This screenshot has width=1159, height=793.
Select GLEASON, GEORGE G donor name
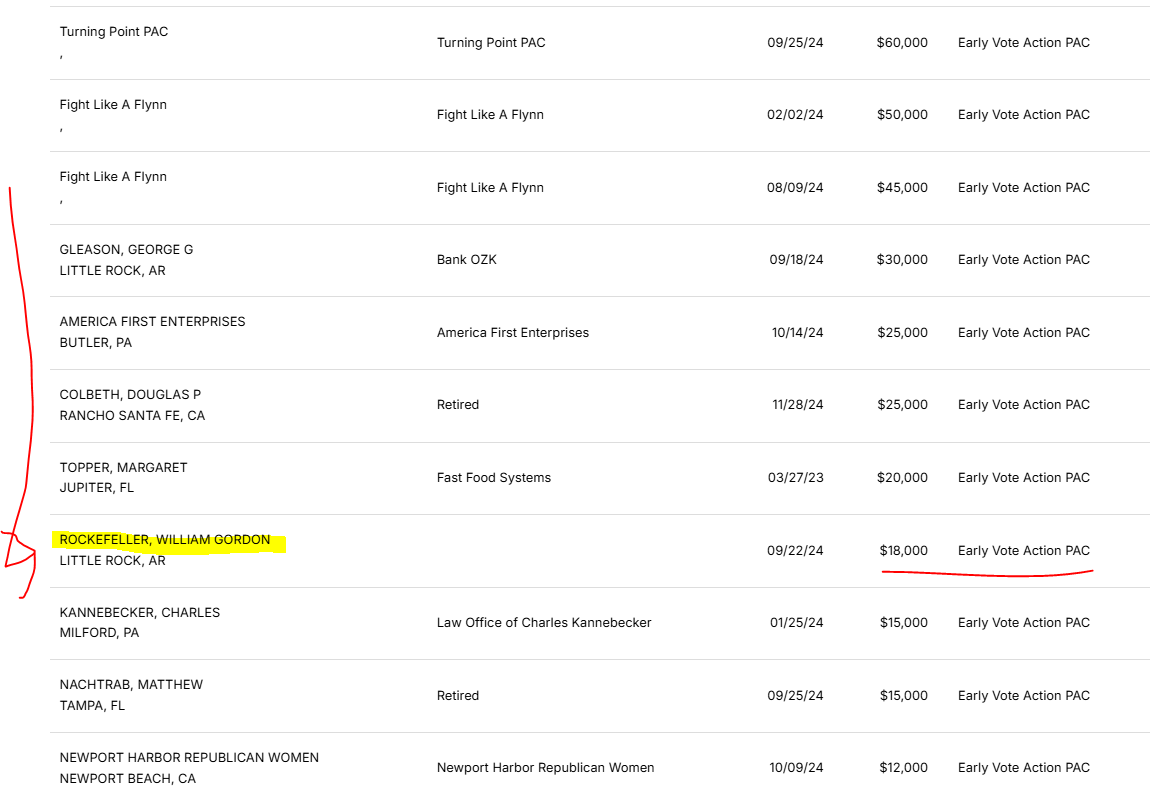click(x=126, y=249)
